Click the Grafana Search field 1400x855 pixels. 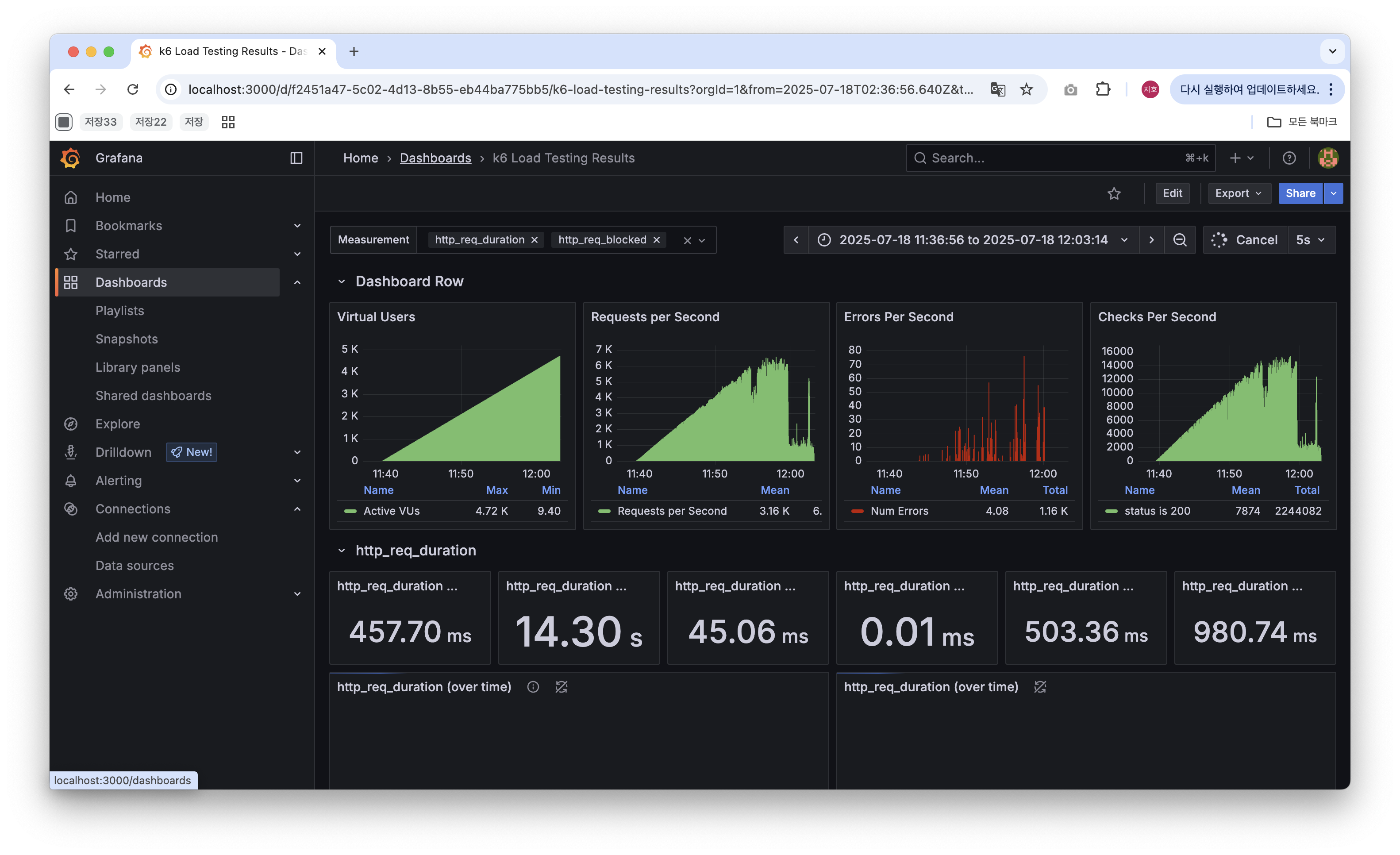click(x=1060, y=158)
